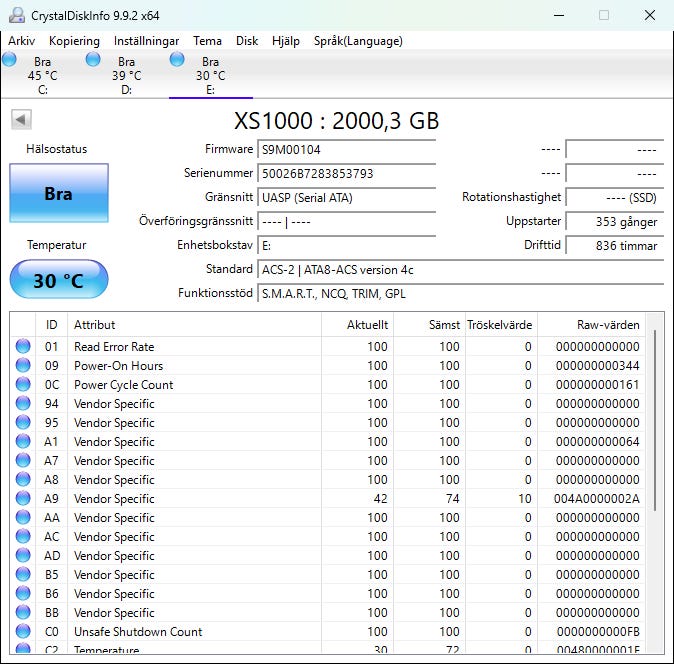Click the serial number field 50026B7283853793
Screen dimensions: 674x664
pyautogui.click(x=346, y=174)
